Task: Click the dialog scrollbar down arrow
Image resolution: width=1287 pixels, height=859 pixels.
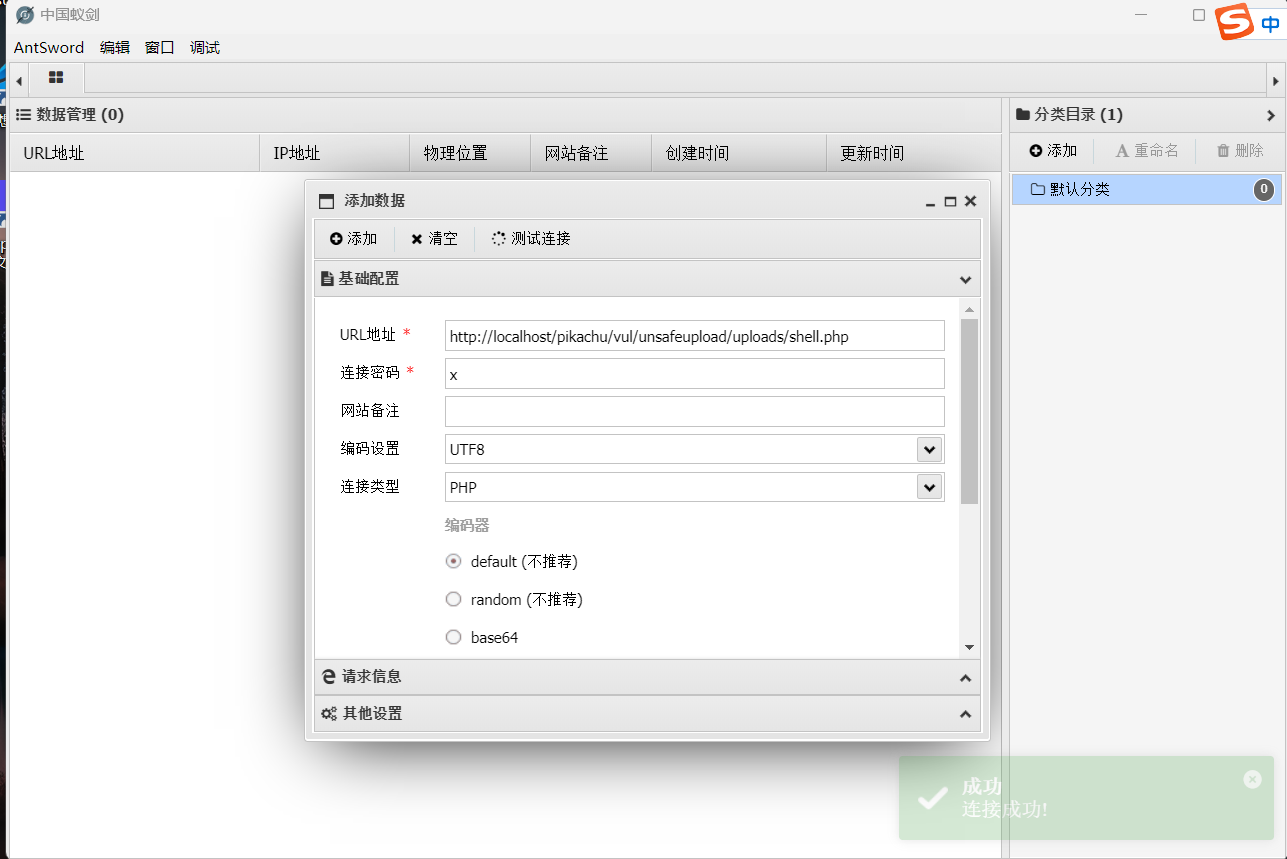Action: coord(969,647)
